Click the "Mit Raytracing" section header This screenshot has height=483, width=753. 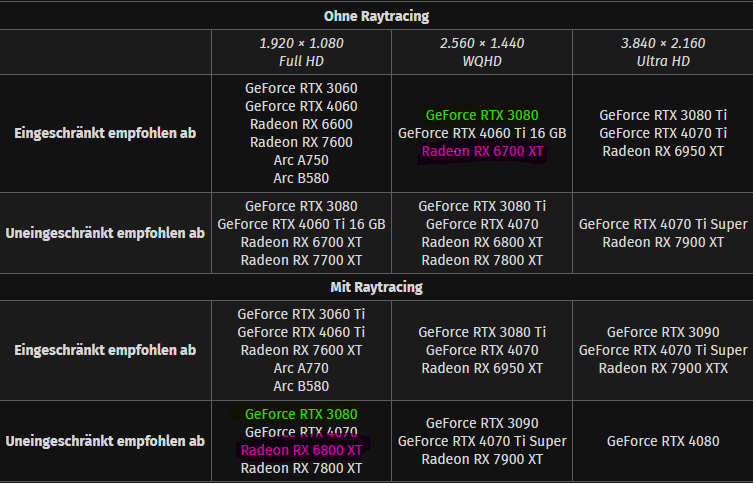[376, 287]
